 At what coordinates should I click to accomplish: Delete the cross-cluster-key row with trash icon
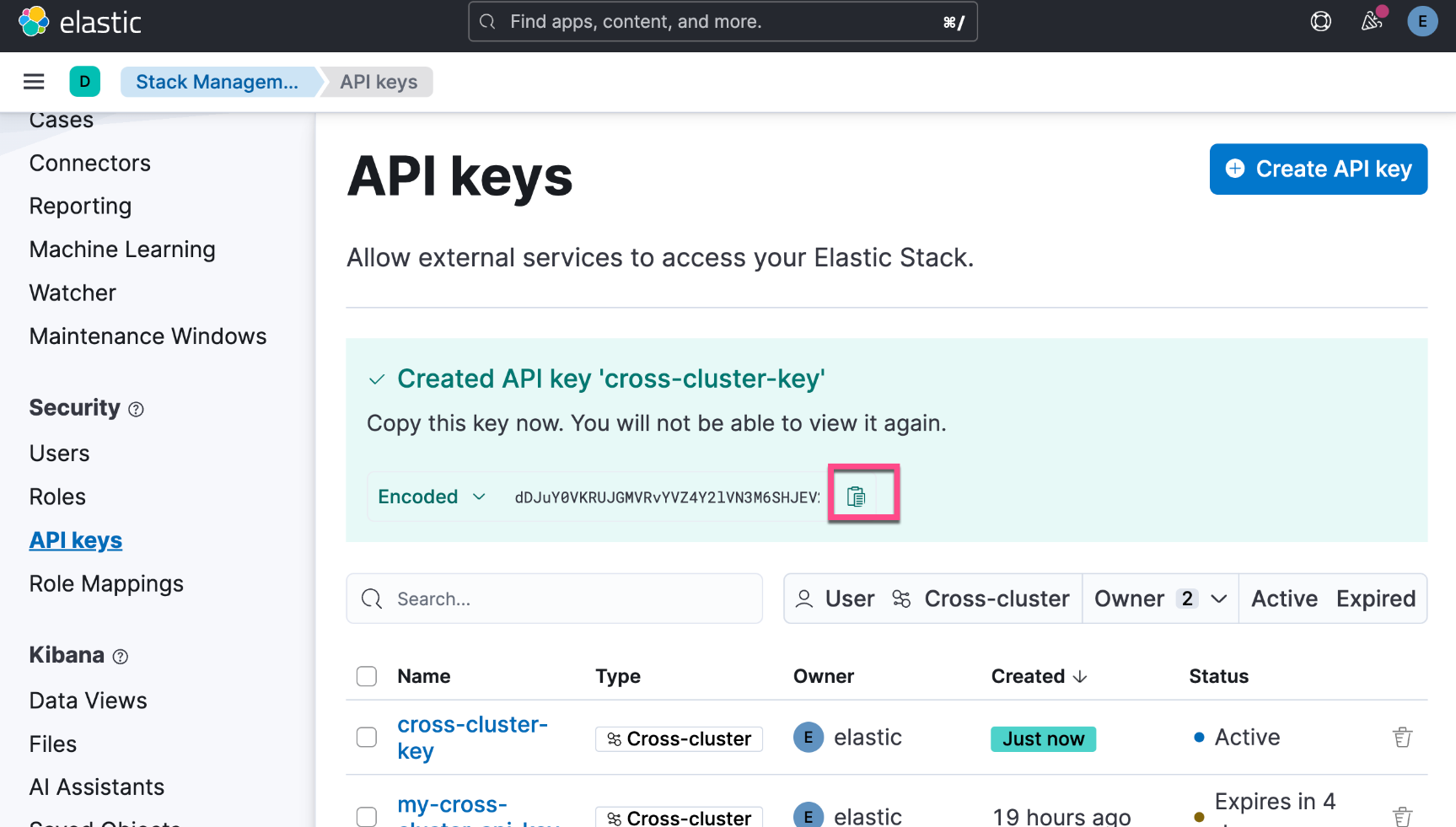point(1402,738)
